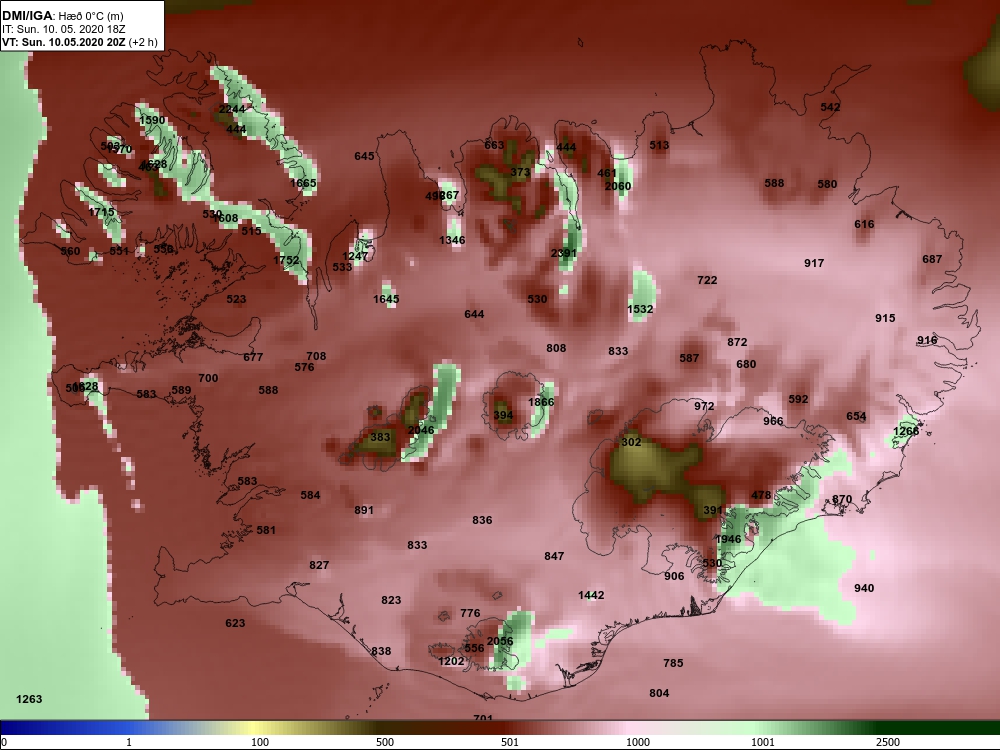Click the map value '708'

[316, 357]
